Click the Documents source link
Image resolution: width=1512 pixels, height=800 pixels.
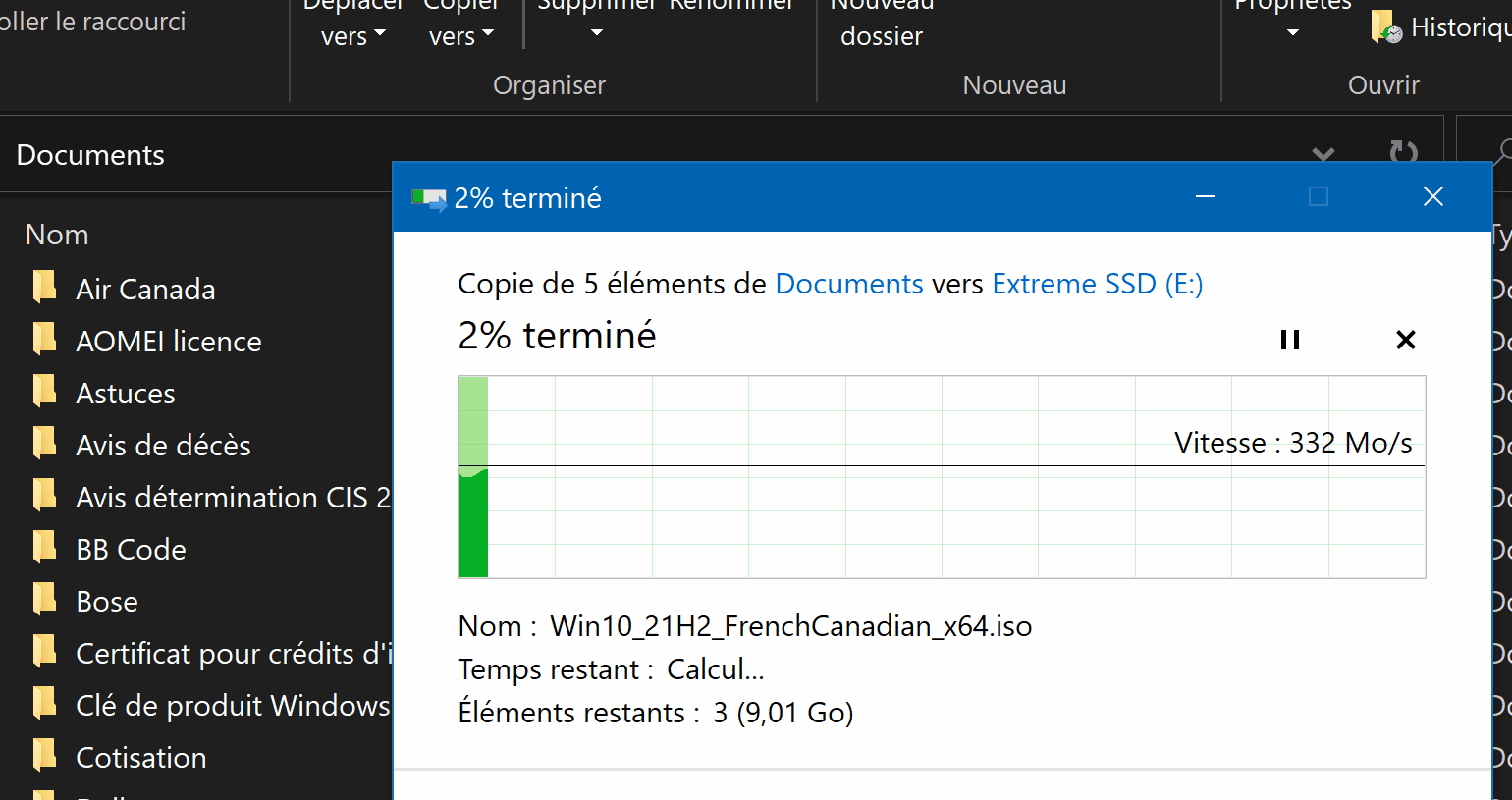pyautogui.click(x=849, y=284)
